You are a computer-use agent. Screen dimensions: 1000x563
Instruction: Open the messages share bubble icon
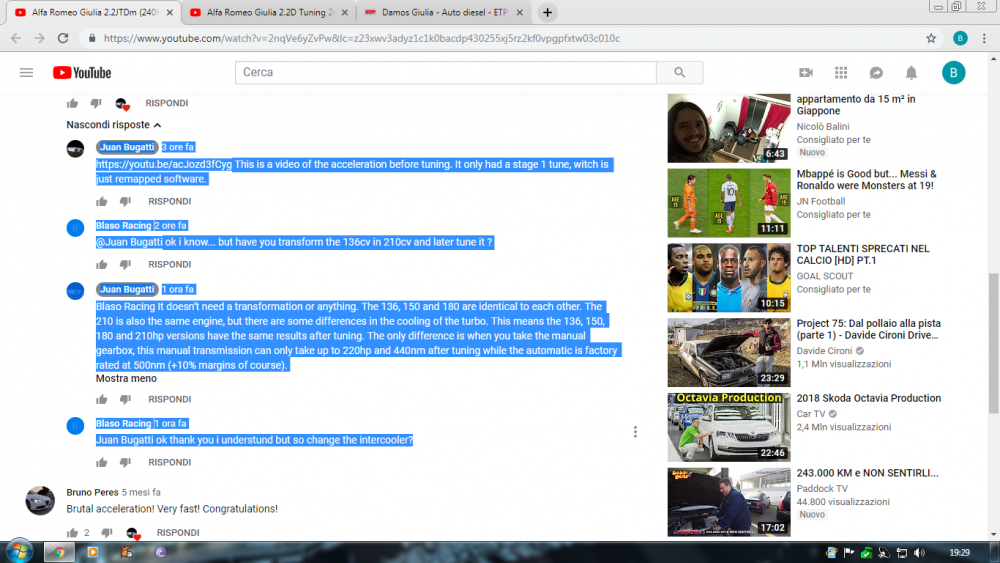click(x=876, y=73)
